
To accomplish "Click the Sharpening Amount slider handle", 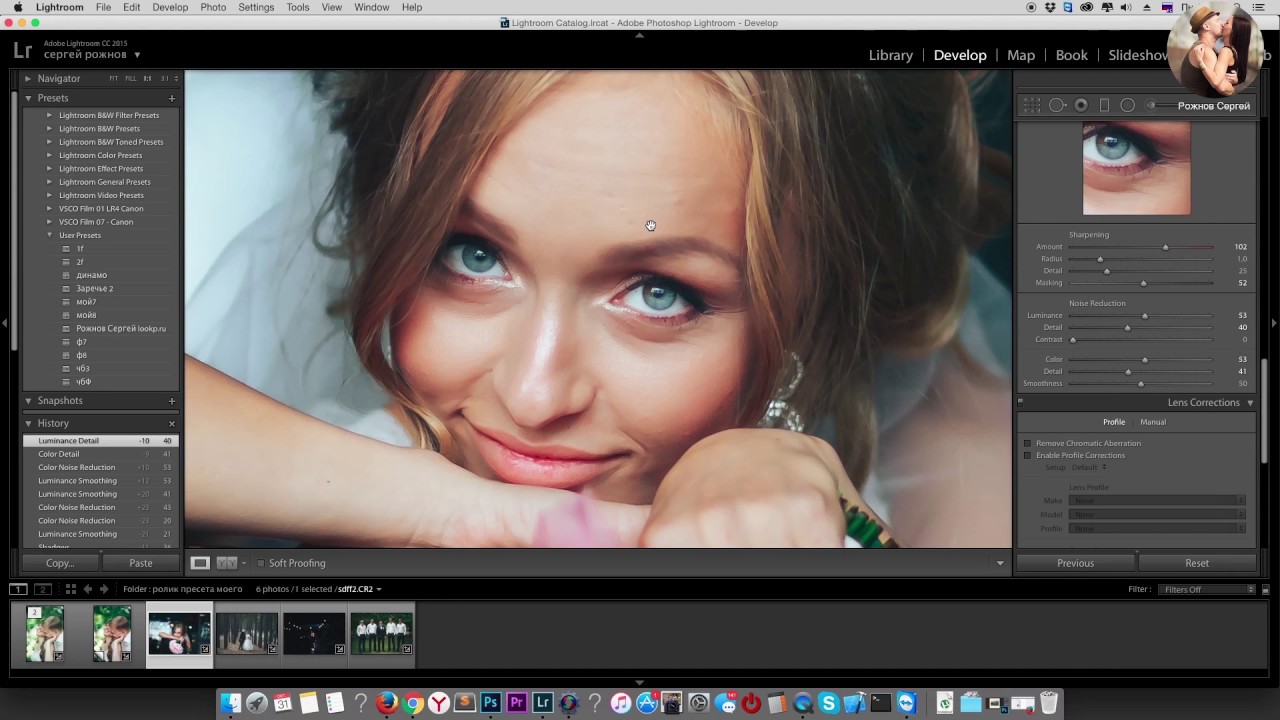I will pos(1165,247).
